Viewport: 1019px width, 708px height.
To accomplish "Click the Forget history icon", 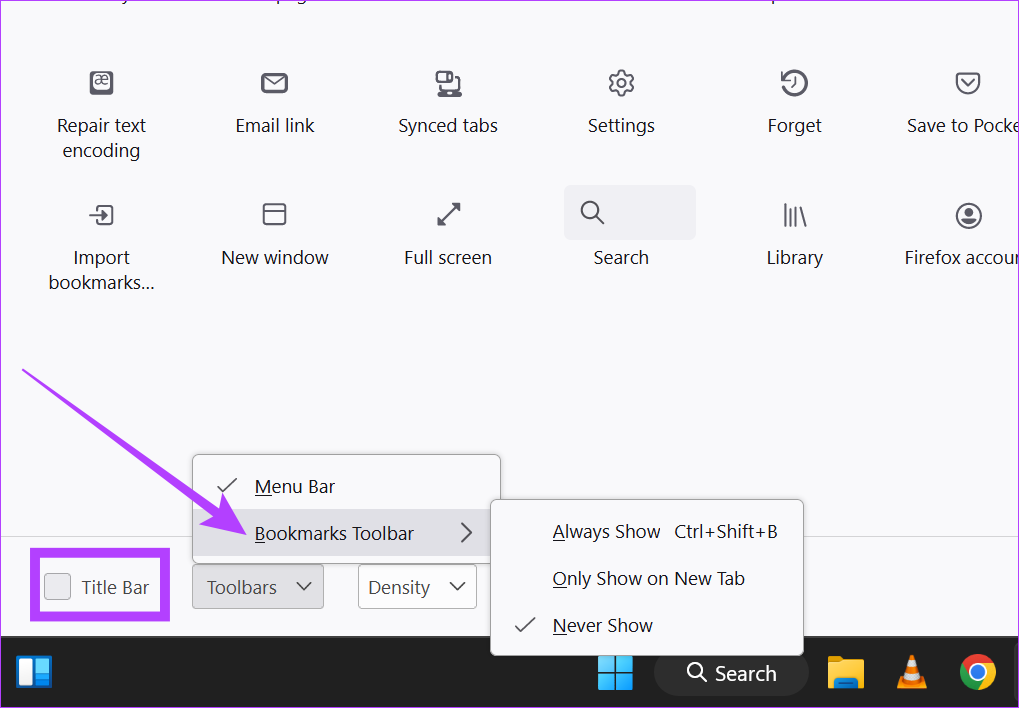I will click(794, 82).
